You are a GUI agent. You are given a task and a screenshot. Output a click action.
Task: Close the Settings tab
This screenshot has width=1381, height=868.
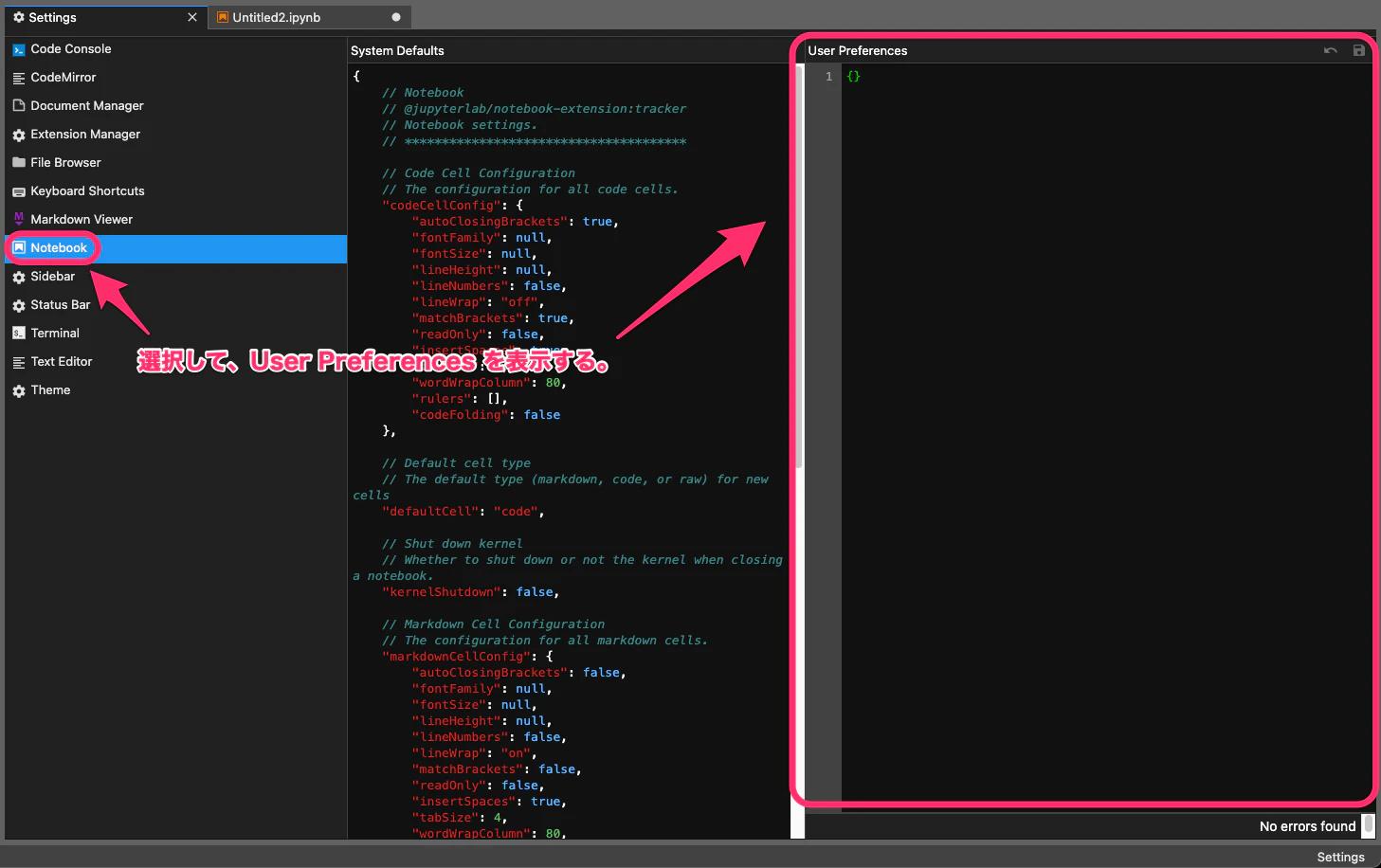[x=192, y=17]
